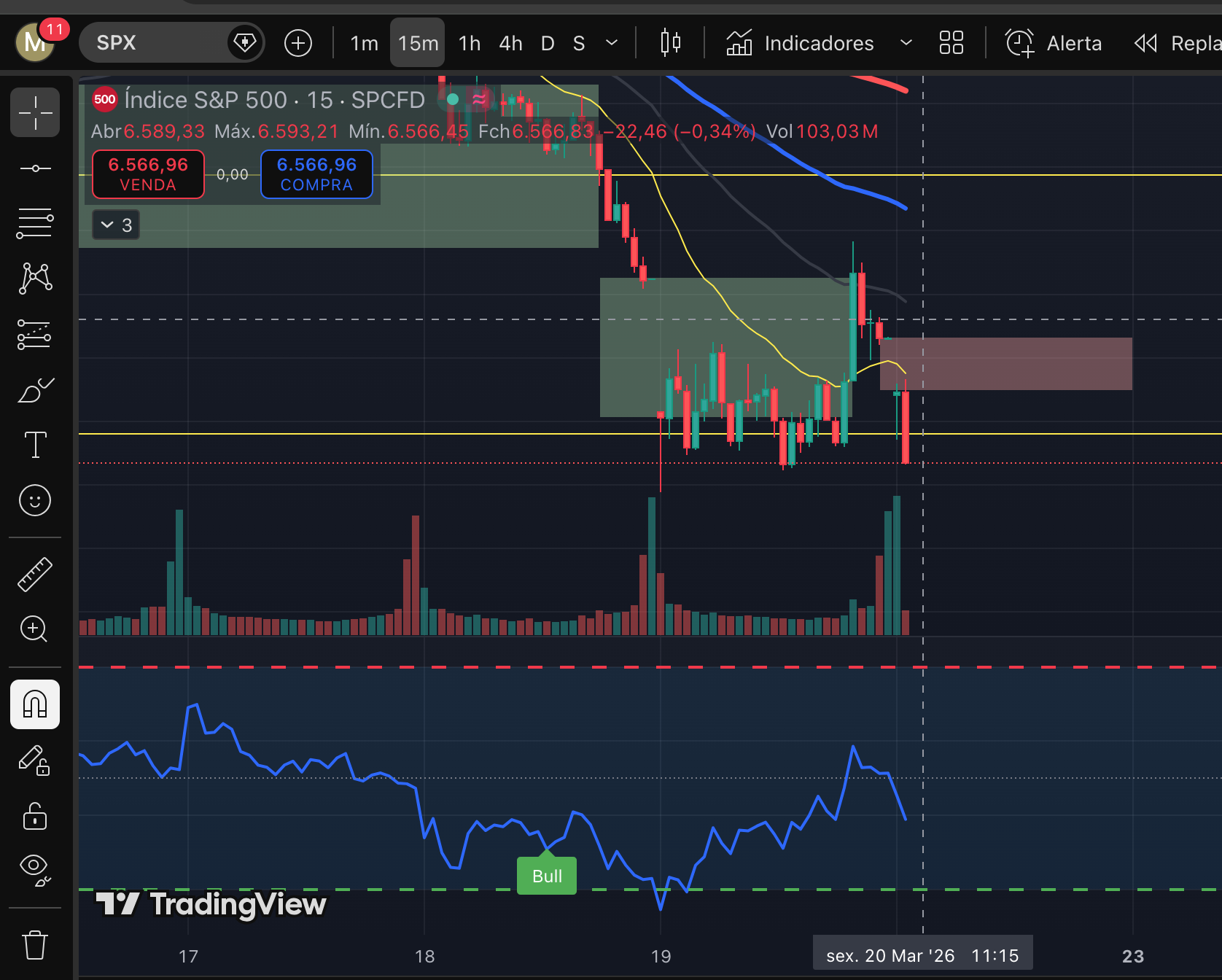Click the blue COMPRA buy button
Viewport: 1222px width, 980px height.
[x=316, y=174]
